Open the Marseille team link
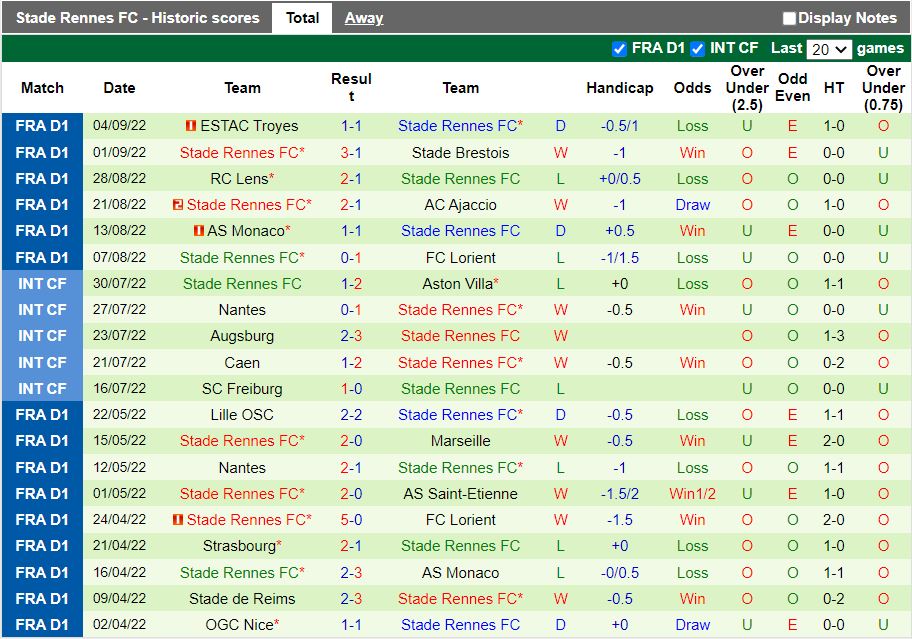The height and width of the screenshot is (639, 912). [x=460, y=440]
